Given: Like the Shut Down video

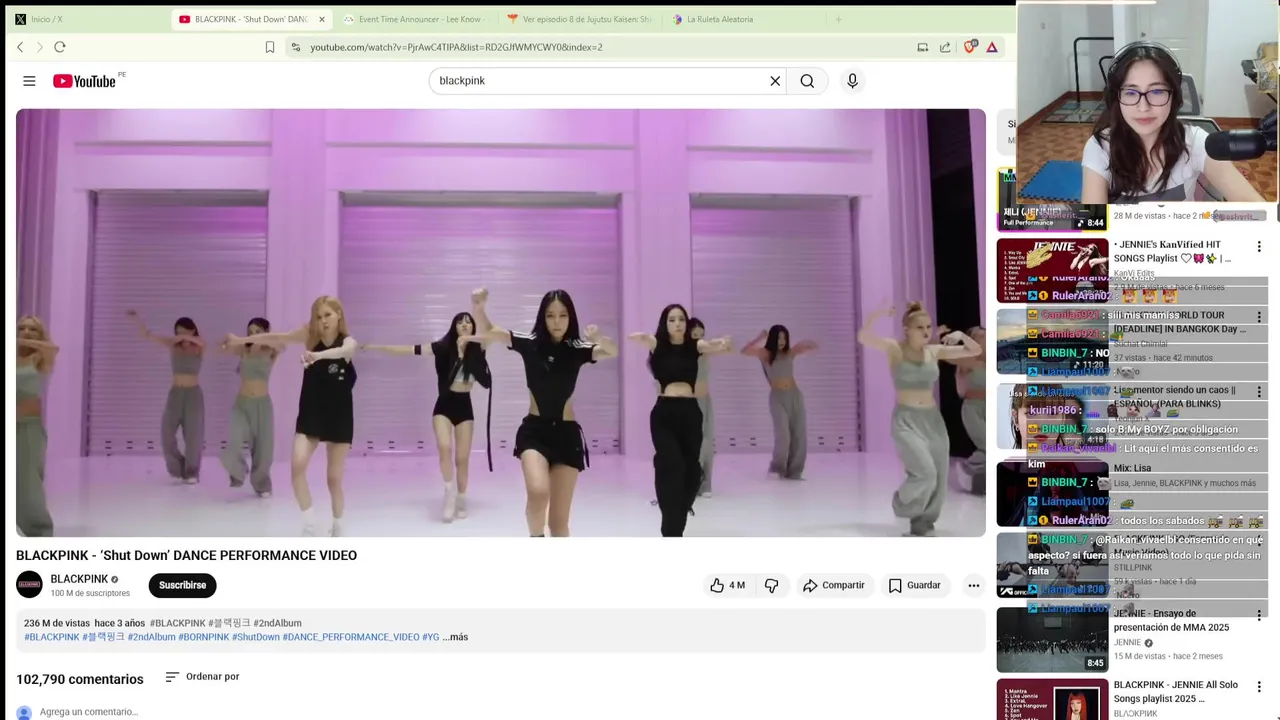Looking at the screenshot, I should (727, 585).
